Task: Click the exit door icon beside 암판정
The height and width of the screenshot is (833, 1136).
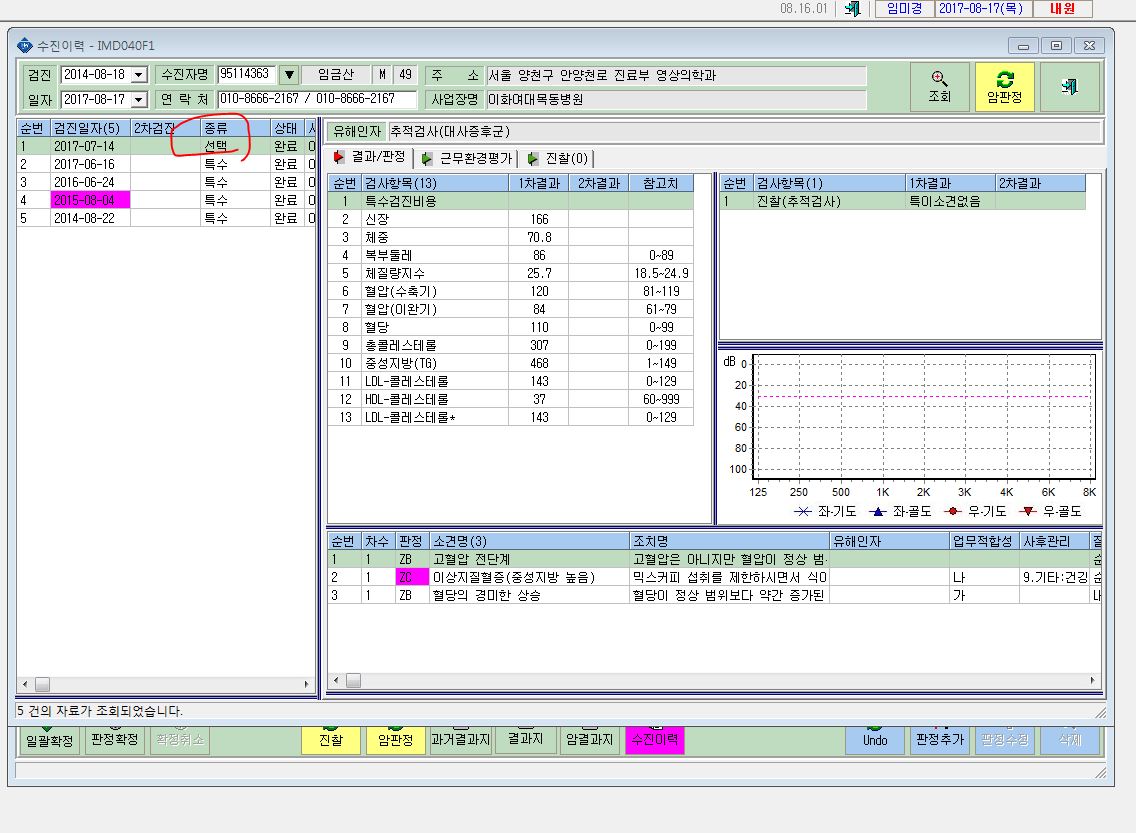Action: (1070, 87)
